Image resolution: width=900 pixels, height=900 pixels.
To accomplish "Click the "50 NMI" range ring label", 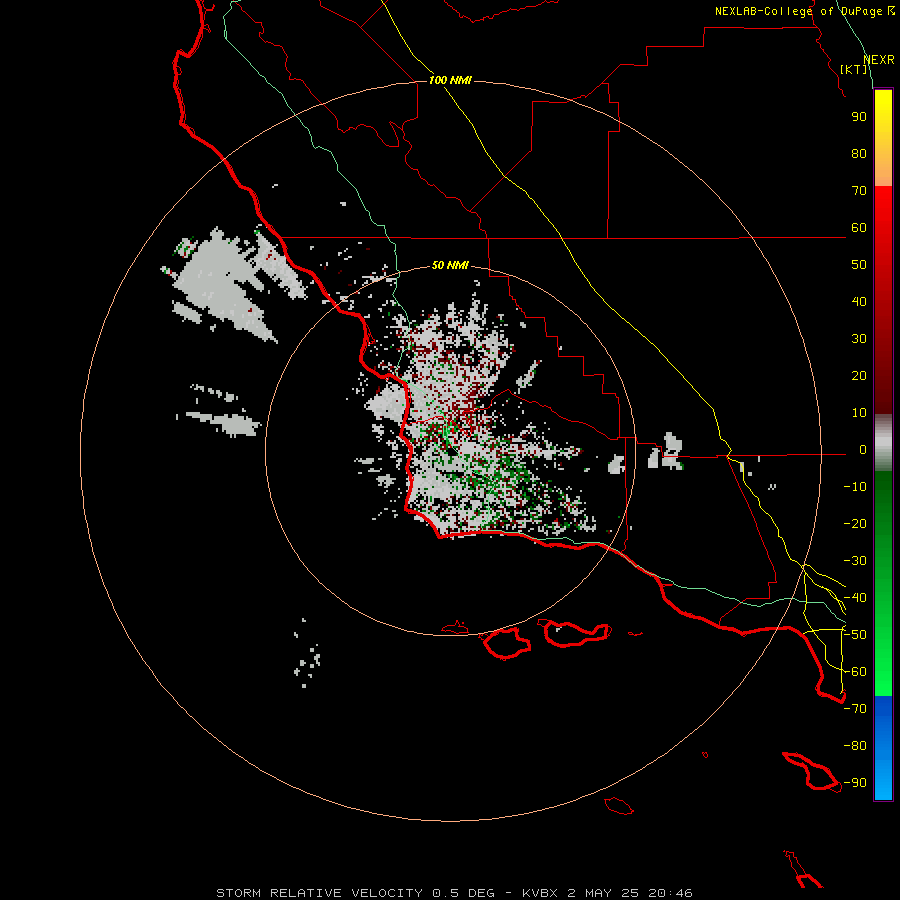I will coord(450,265).
